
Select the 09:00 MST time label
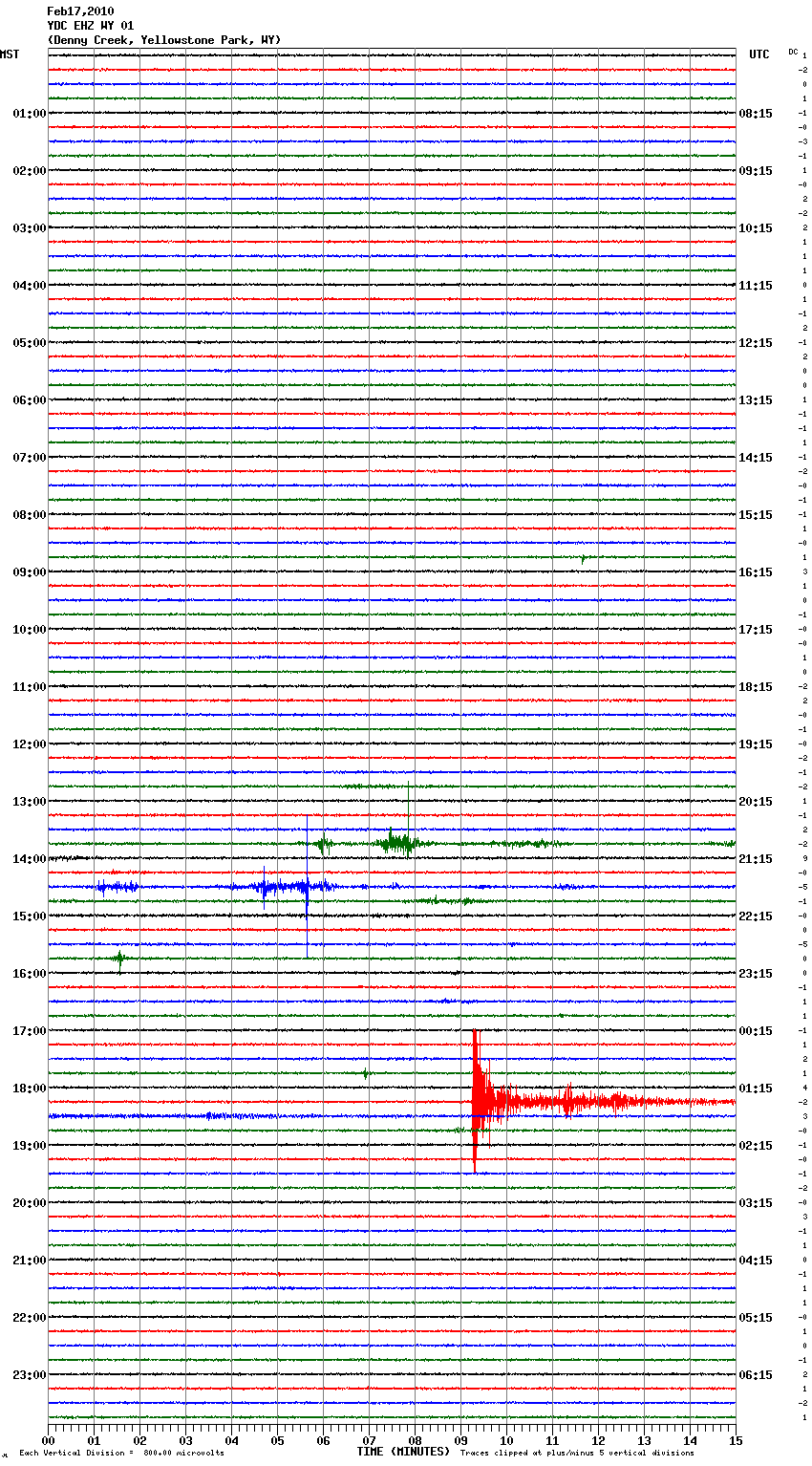(x=30, y=572)
